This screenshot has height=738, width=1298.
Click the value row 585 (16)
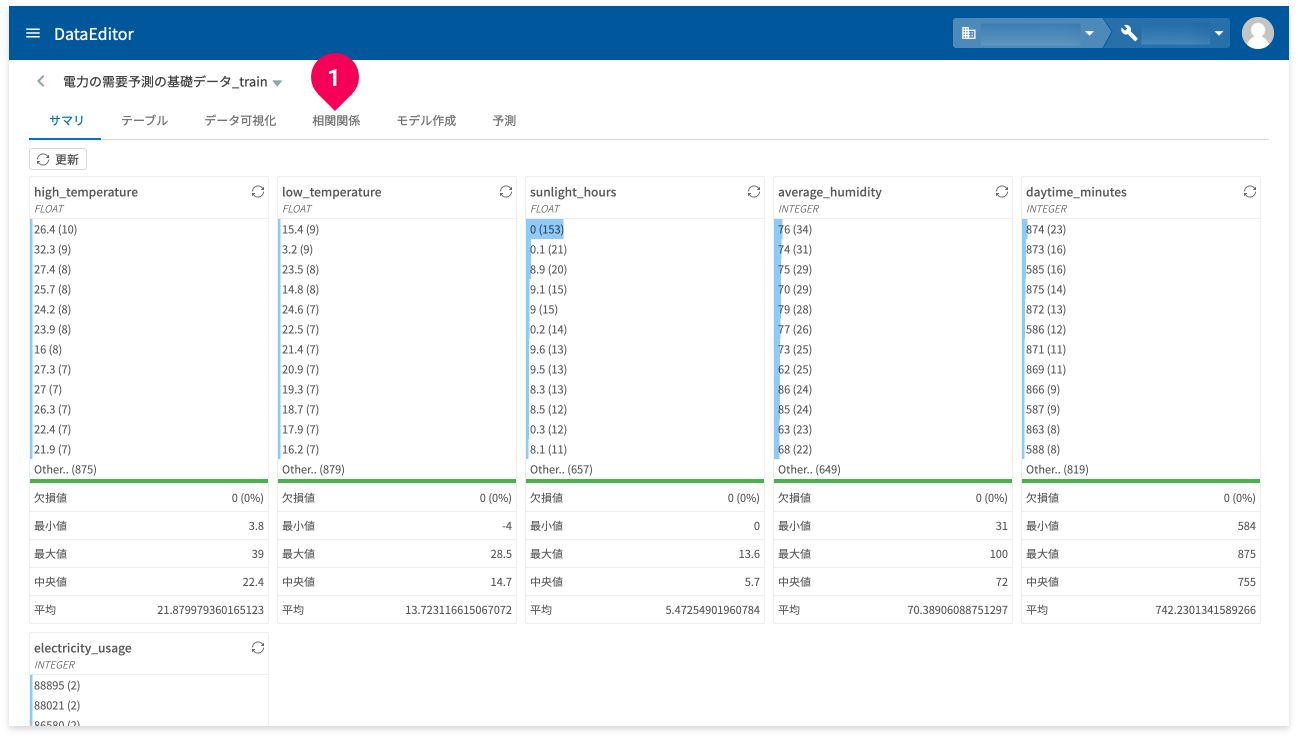pyautogui.click(x=1141, y=269)
